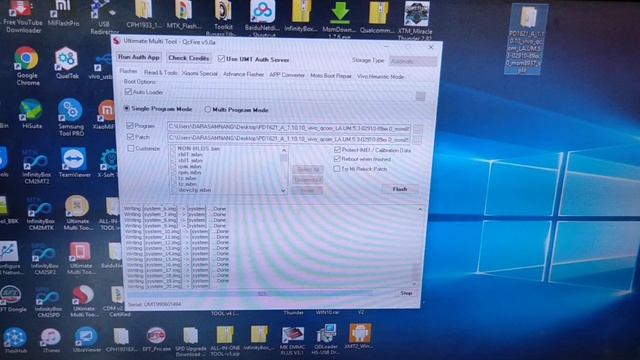640x360 pixels.
Task: Click the browse button beside Auto Loader
Action: [420, 96]
